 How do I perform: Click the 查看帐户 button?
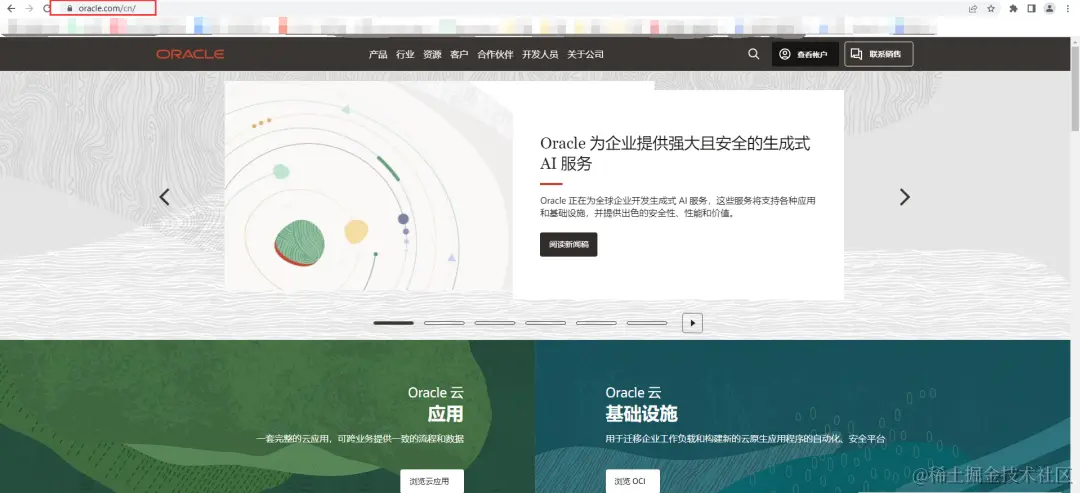click(805, 54)
